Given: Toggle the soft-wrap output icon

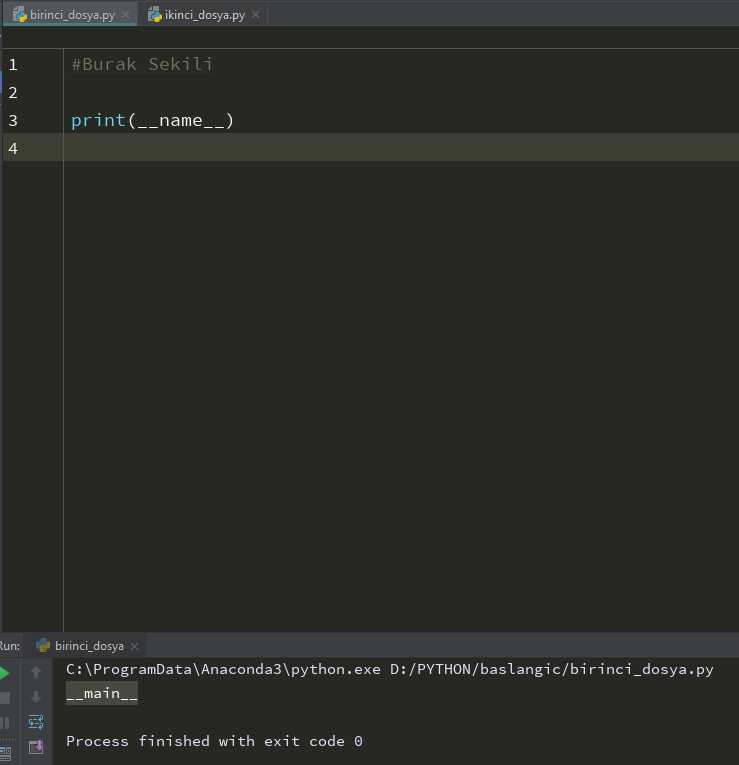Looking at the screenshot, I should click(36, 722).
